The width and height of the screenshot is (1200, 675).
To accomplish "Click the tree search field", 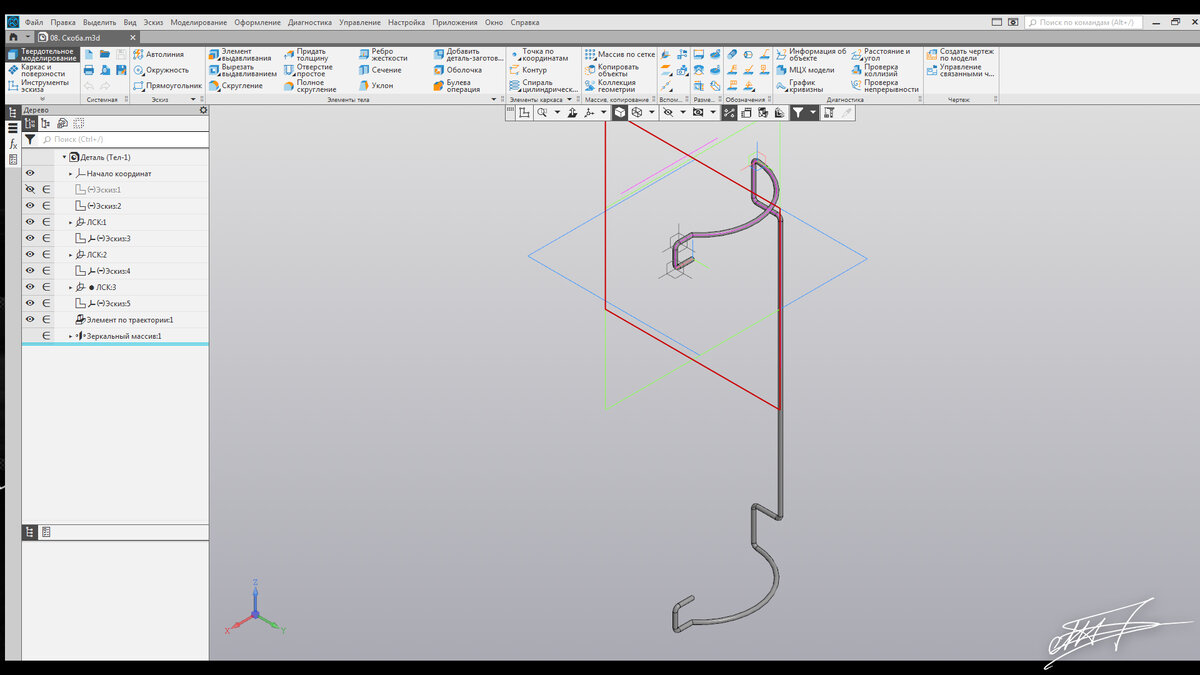I will (x=123, y=139).
